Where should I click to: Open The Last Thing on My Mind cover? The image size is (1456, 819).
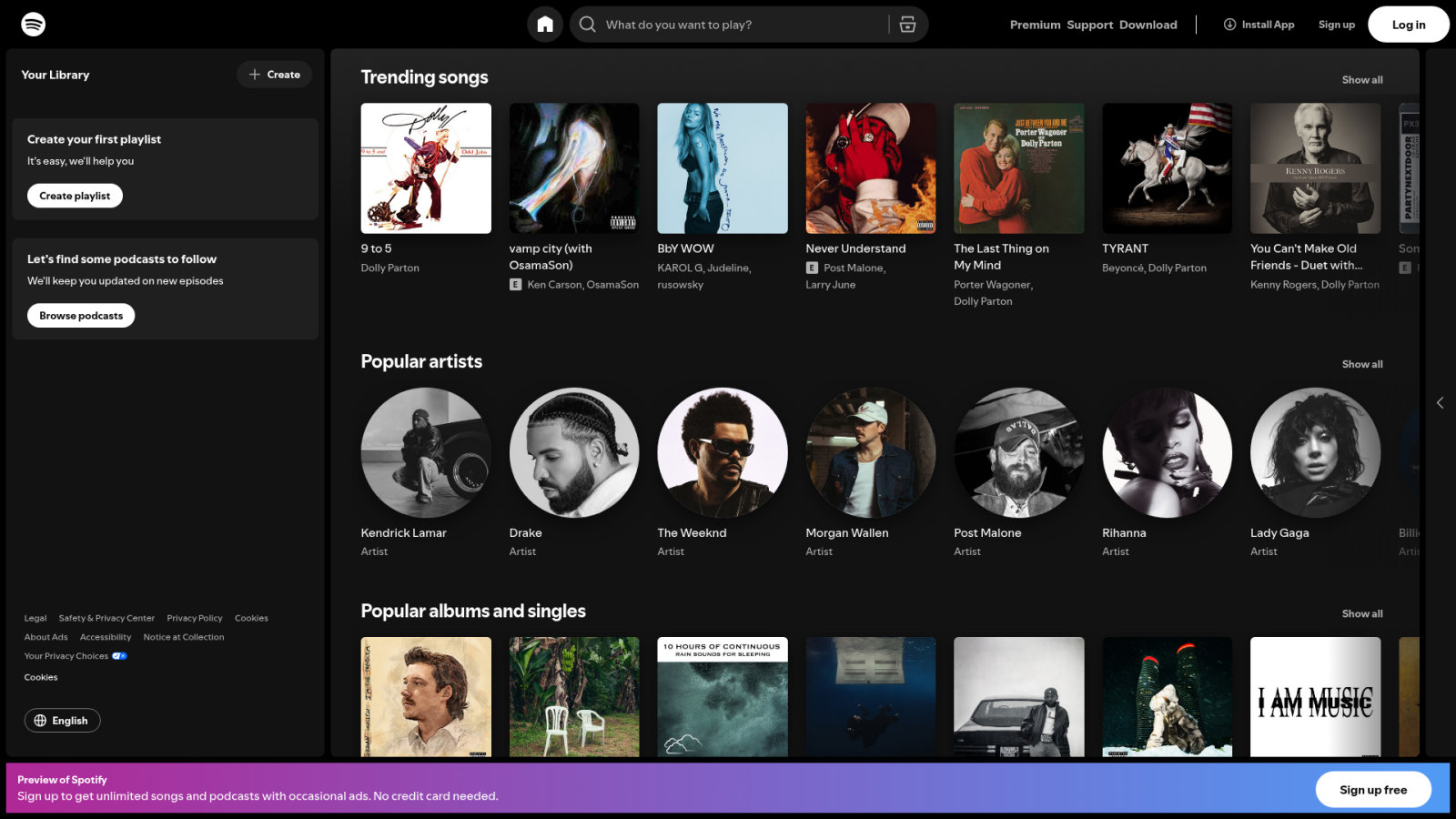[1019, 168]
